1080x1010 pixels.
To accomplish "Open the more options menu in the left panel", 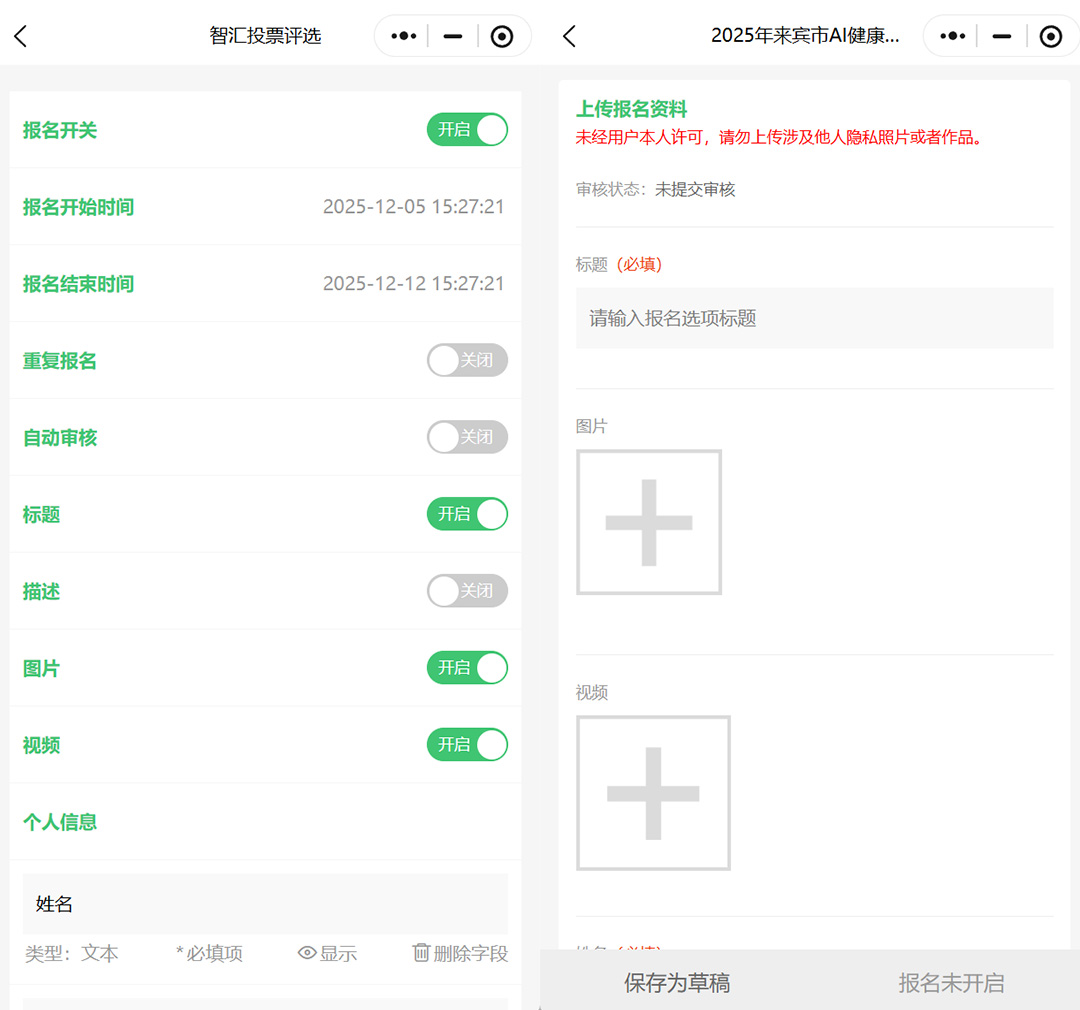I will pyautogui.click(x=403, y=37).
